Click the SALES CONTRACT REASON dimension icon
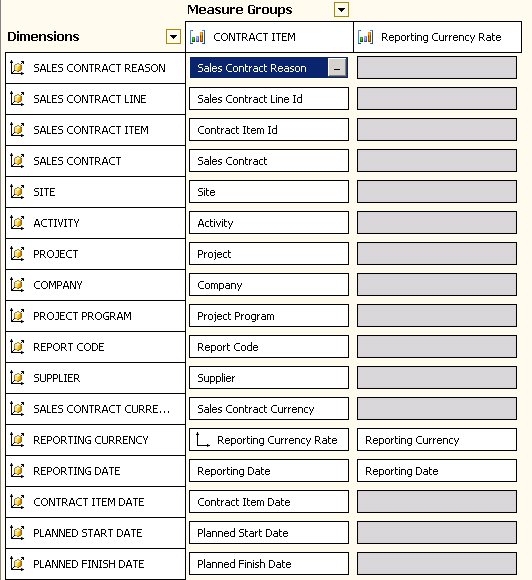 click(17, 68)
